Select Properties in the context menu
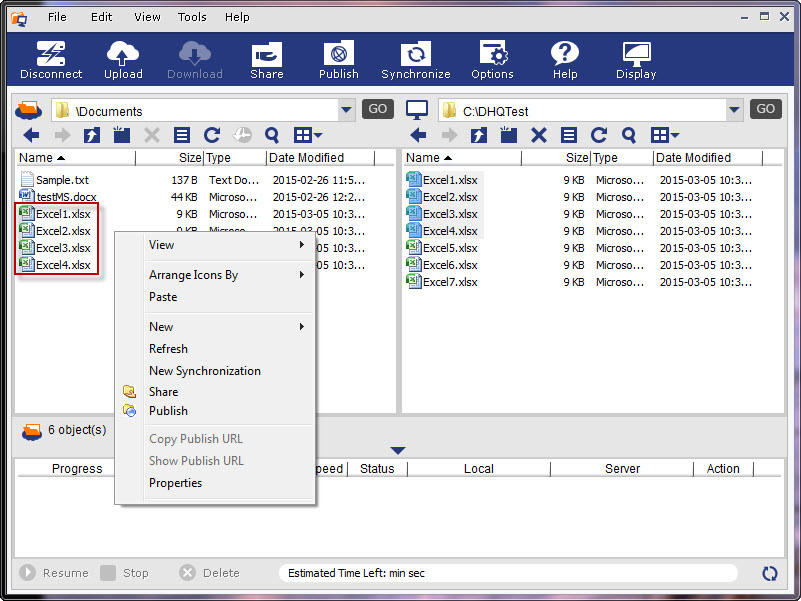Image resolution: width=801 pixels, height=601 pixels. [176, 483]
